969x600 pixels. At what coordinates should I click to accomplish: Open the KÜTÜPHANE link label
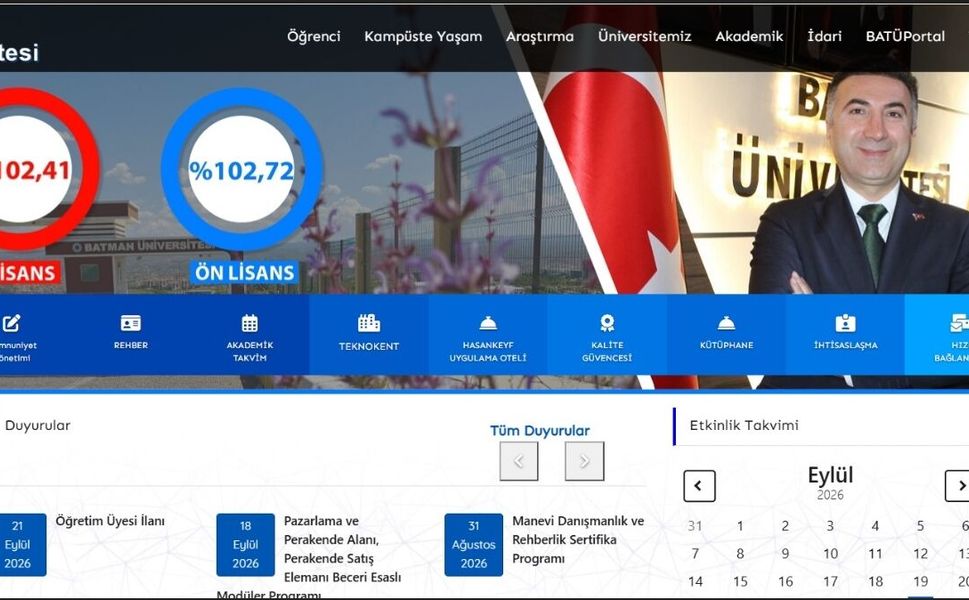726,345
